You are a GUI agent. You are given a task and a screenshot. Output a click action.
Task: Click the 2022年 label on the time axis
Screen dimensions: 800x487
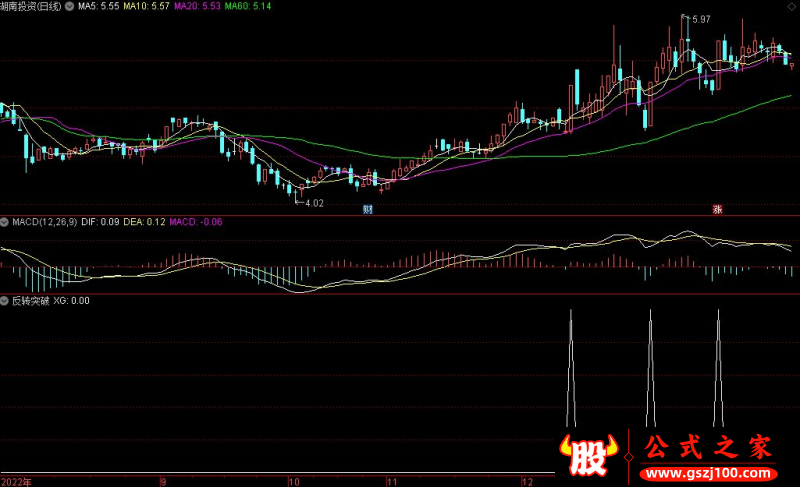[x=15, y=480]
